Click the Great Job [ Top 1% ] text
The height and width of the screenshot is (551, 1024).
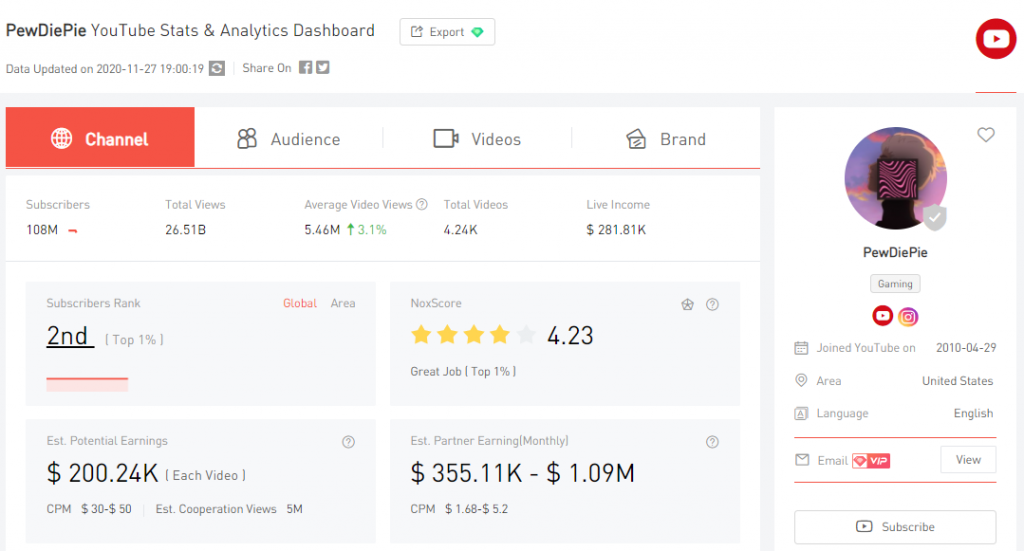coord(463,371)
